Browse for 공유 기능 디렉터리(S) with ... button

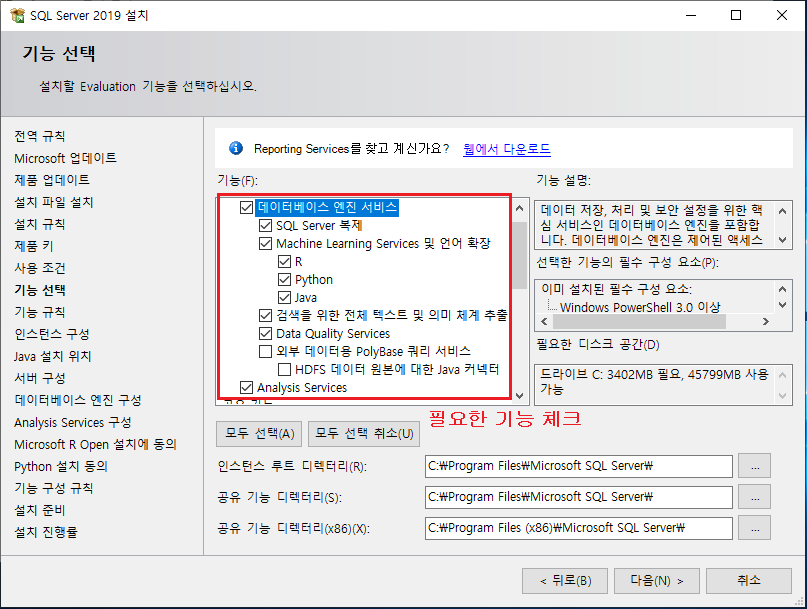click(x=755, y=497)
